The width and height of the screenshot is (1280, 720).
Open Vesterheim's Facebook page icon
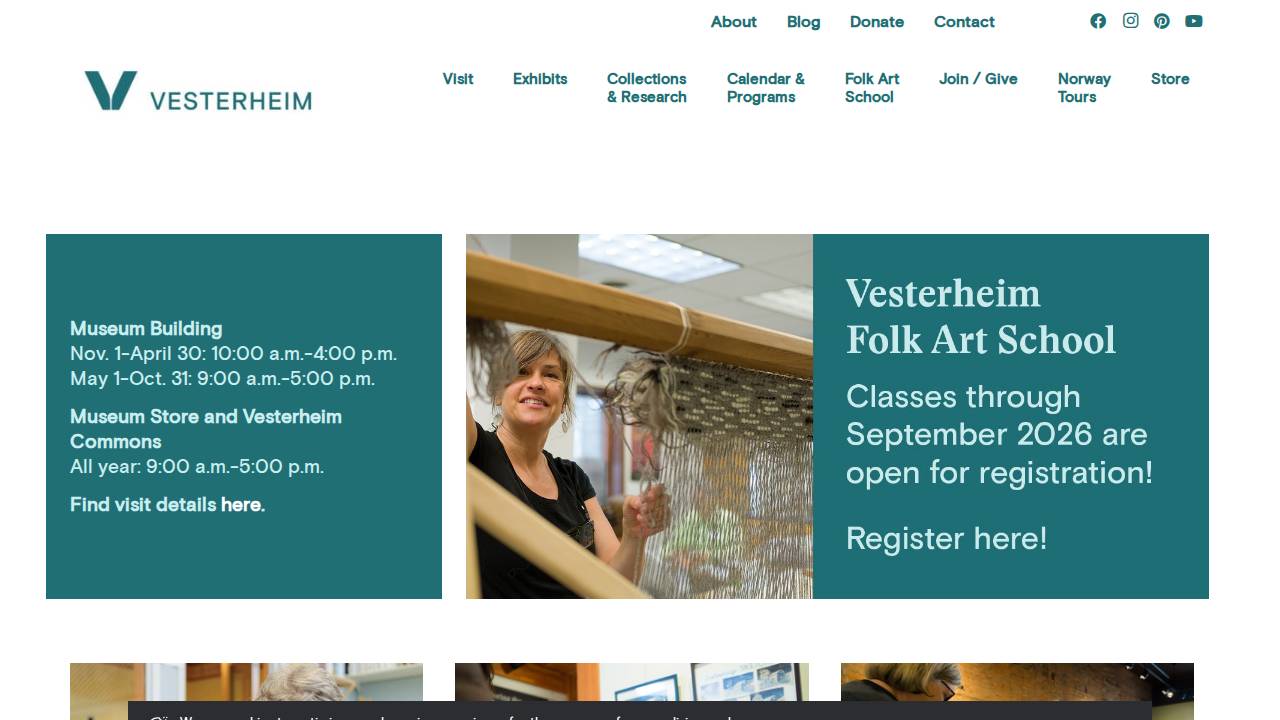(x=1098, y=21)
